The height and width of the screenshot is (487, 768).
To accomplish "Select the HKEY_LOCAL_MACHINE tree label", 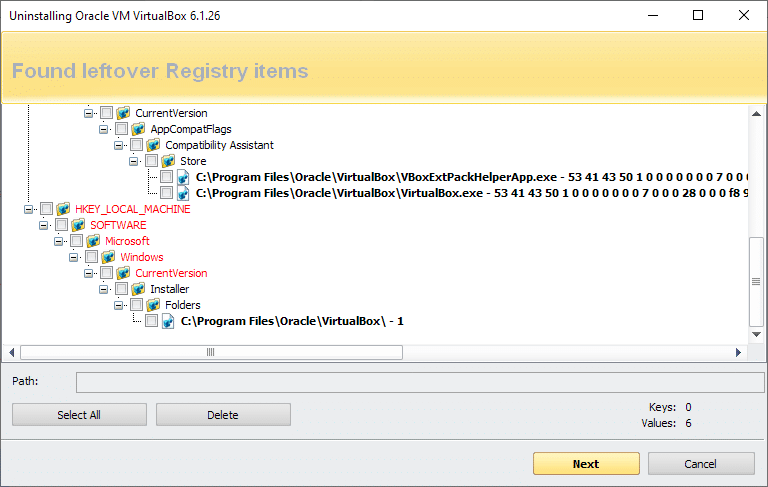I will click(133, 209).
